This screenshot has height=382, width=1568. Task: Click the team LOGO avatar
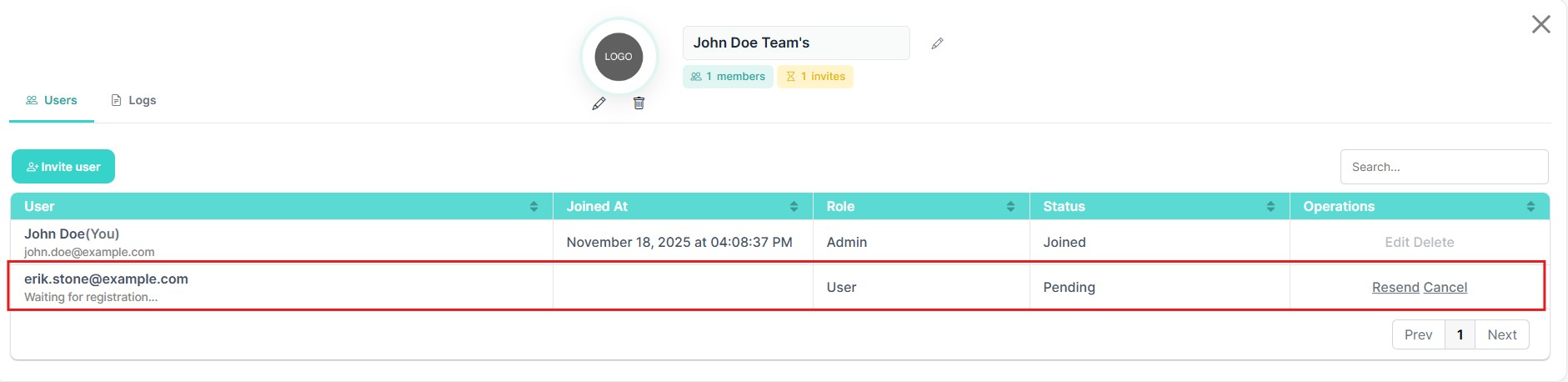click(x=619, y=57)
